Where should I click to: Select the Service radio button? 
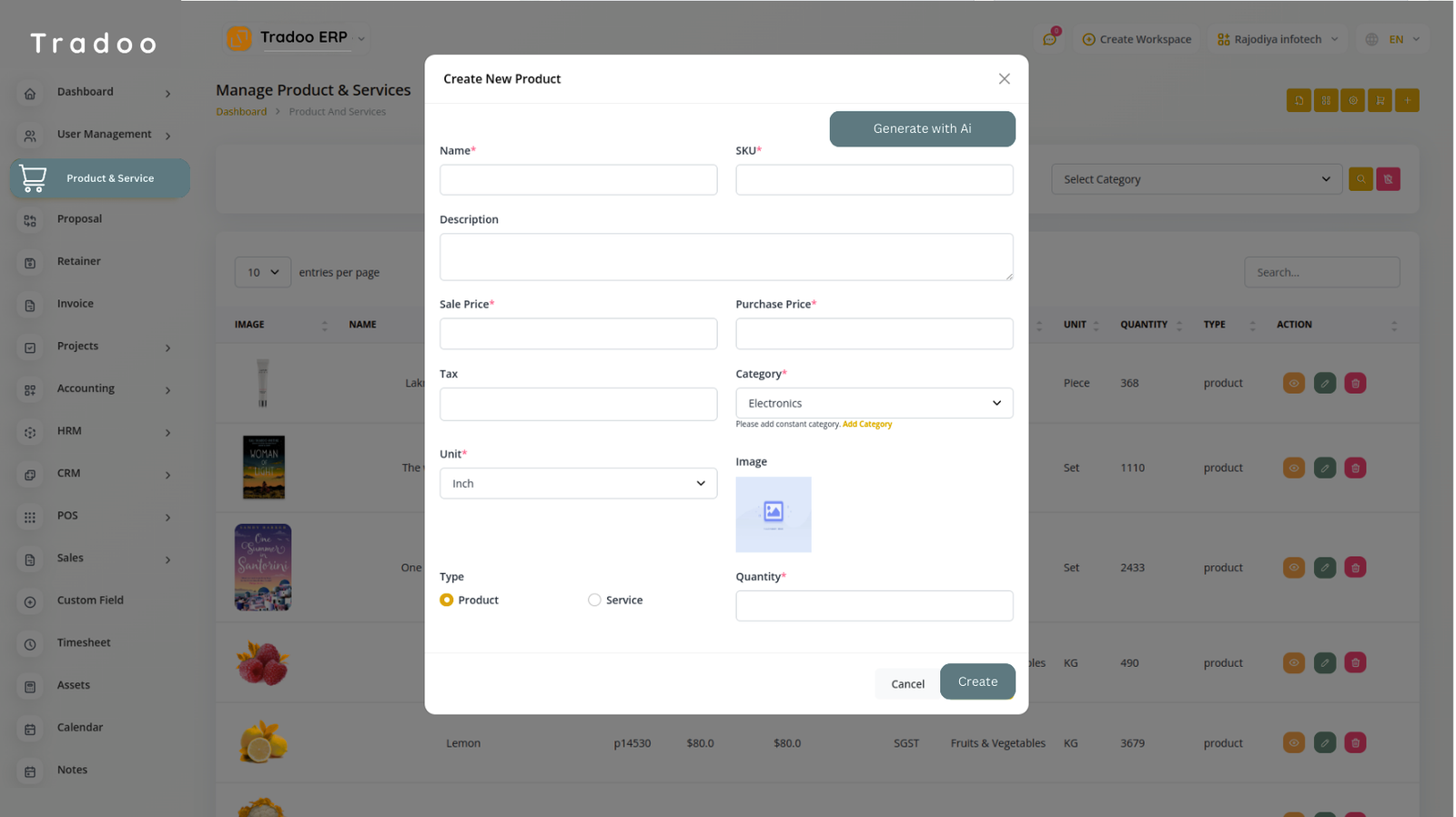[x=594, y=600]
